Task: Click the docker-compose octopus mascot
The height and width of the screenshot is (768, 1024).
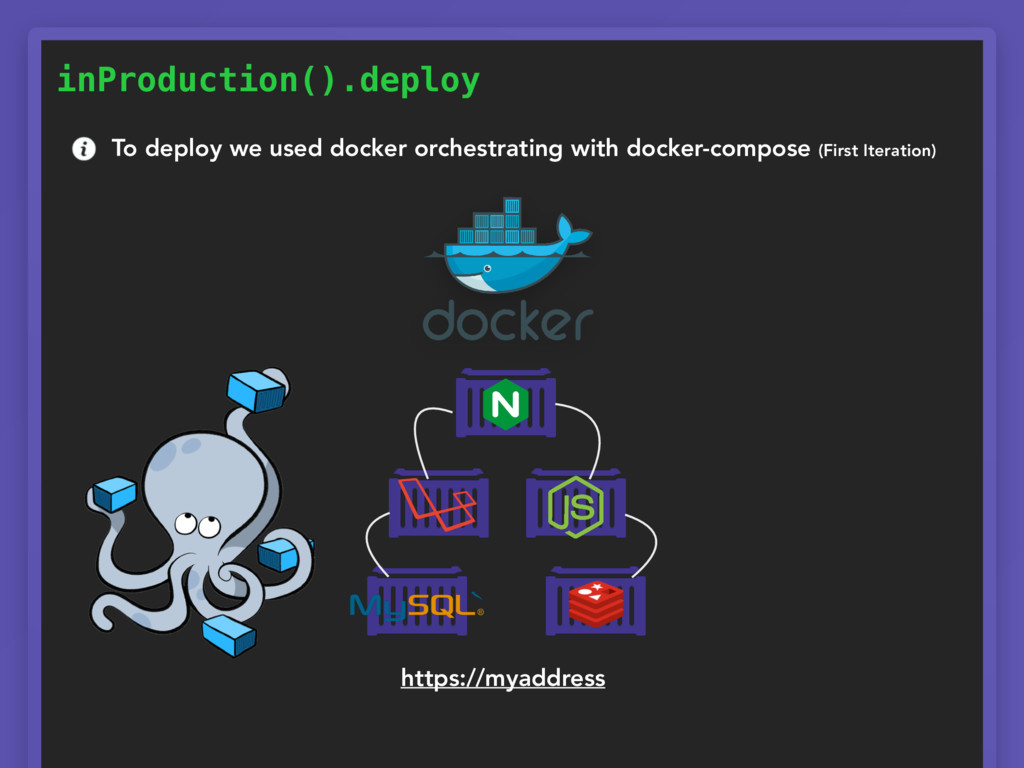Action: pyautogui.click(x=200, y=512)
